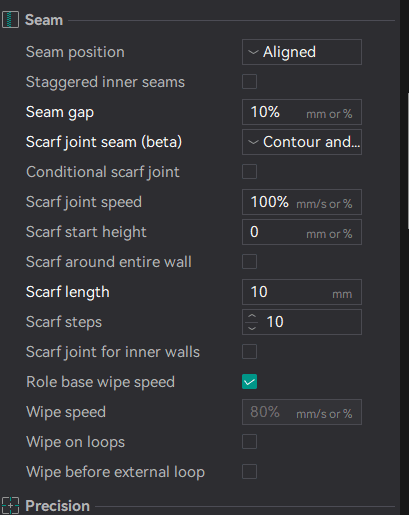Click the vertical scrollbar on right edge
The height and width of the screenshot is (515, 409).
point(408,161)
